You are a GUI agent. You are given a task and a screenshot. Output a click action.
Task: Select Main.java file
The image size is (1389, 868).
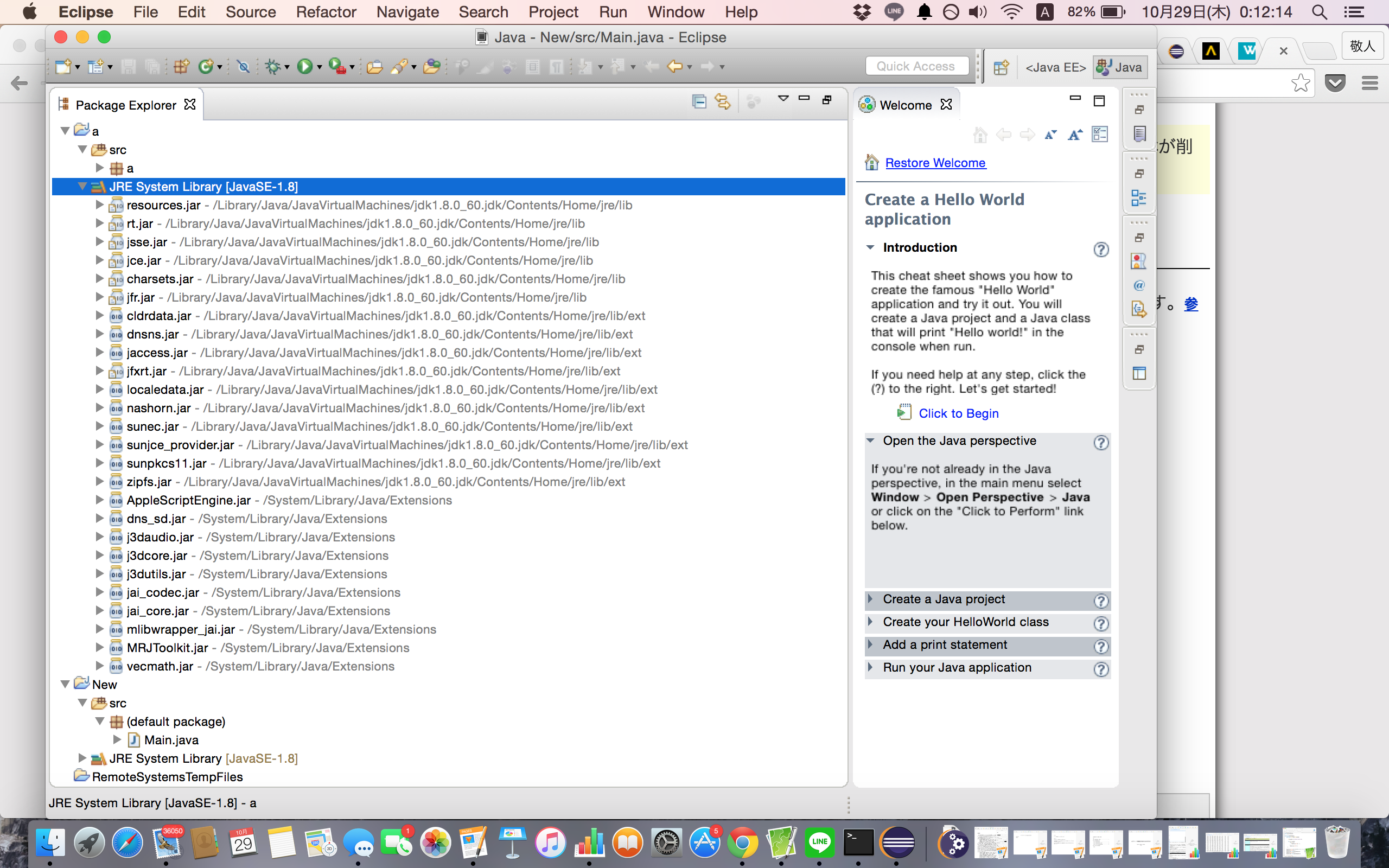(171, 740)
